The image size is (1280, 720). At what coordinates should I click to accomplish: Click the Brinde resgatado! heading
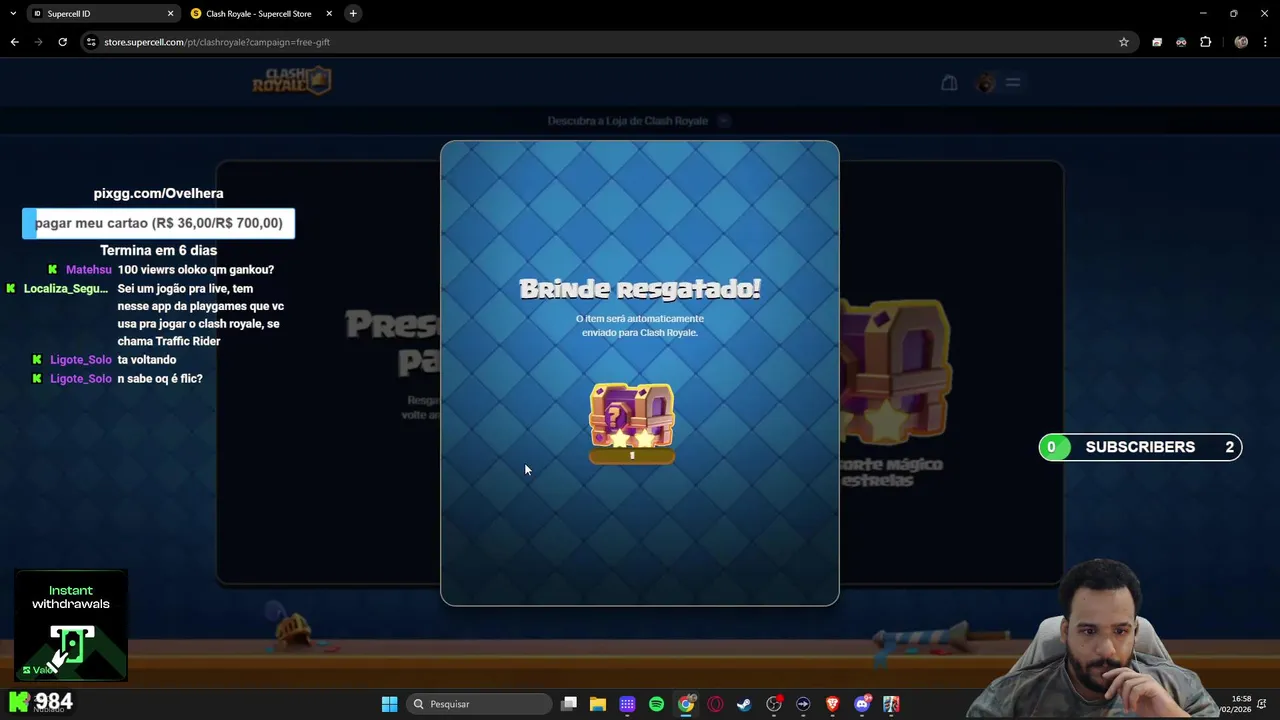pyautogui.click(x=640, y=289)
